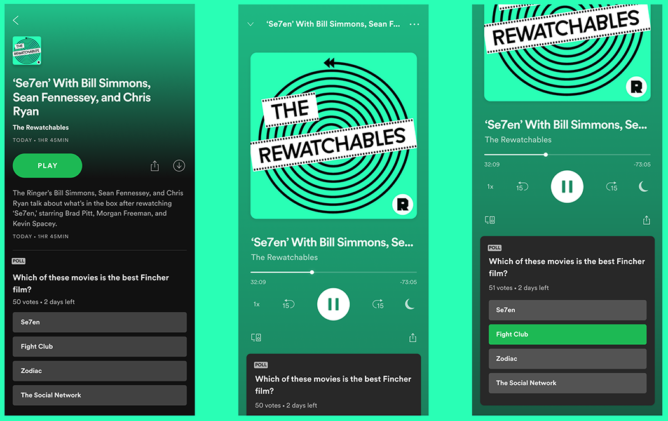
Task: Skip back 15 seconds in middle player
Action: click(288, 304)
